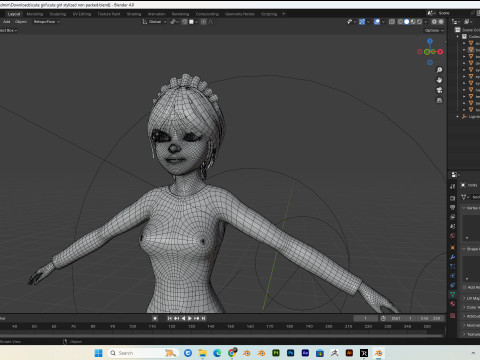Screen dimensions: 480x360
Task: Open the Object Data green triangle tab
Action: 452,294
